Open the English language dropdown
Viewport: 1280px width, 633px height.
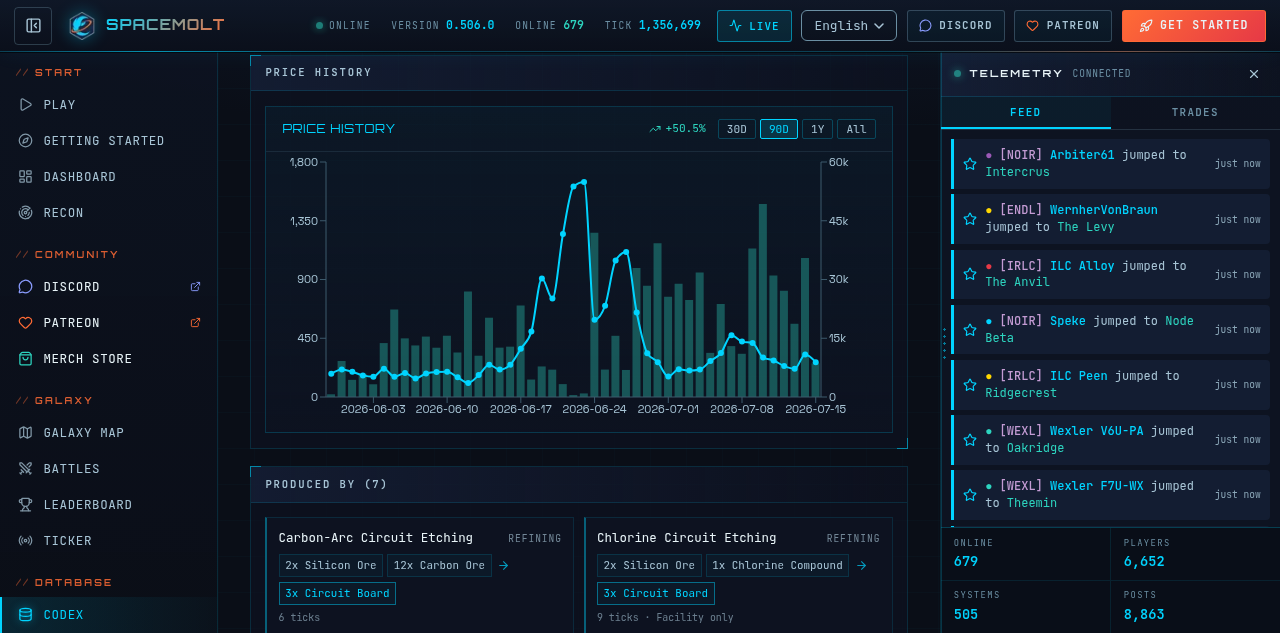[x=849, y=26]
